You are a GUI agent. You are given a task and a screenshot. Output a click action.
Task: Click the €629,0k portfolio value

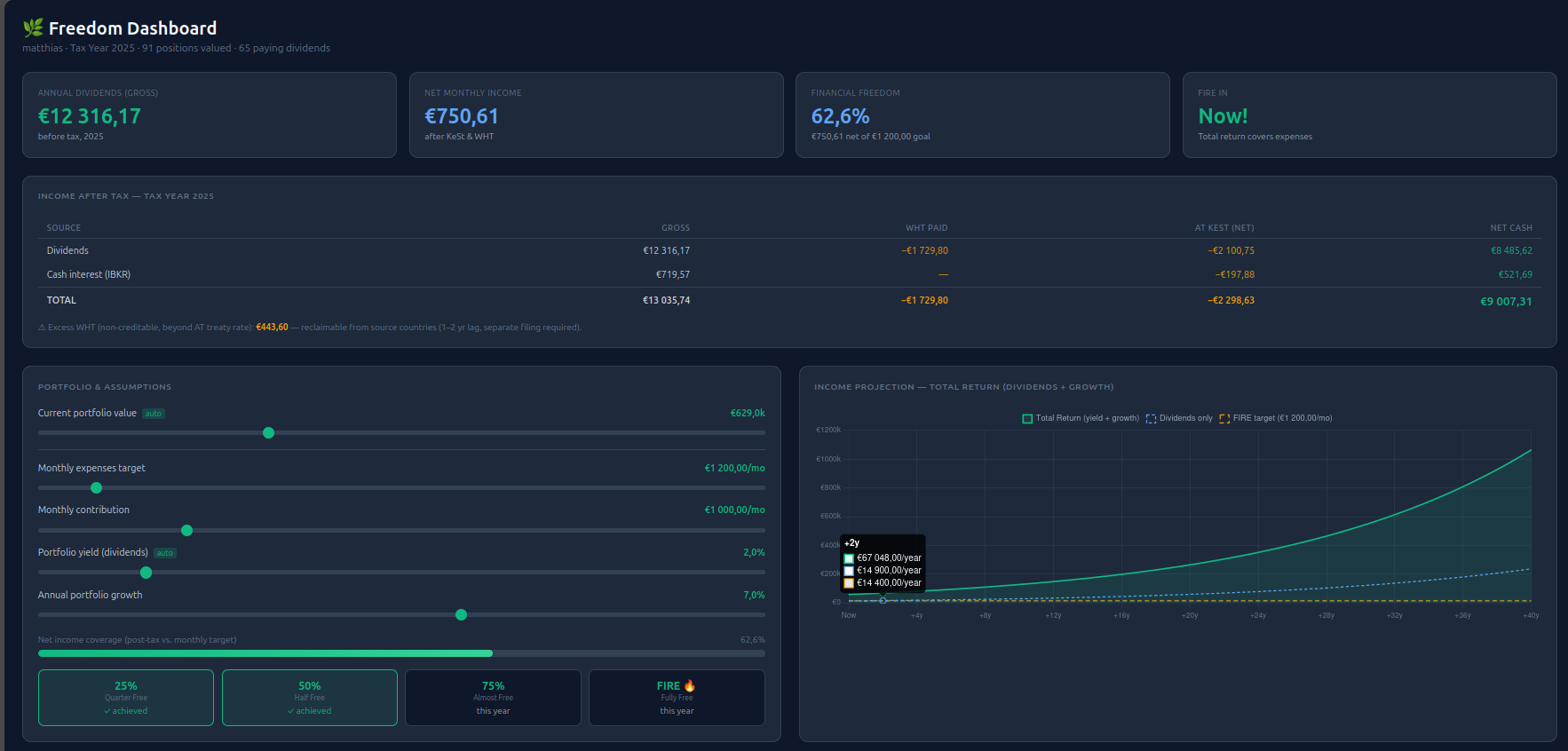[748, 414]
